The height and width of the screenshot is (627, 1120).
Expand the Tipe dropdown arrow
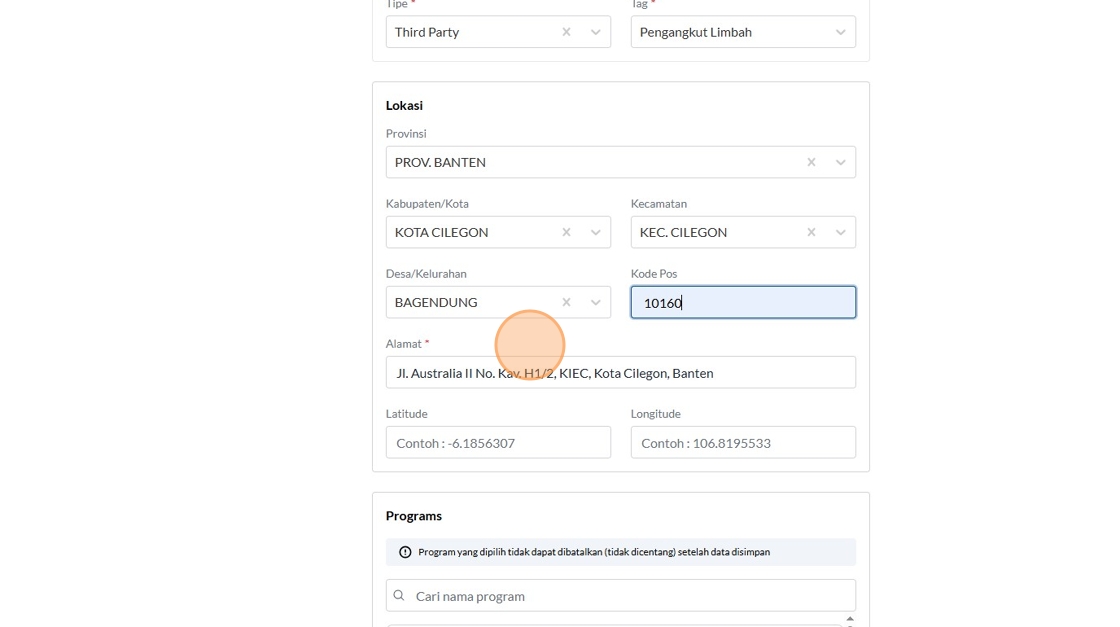tap(596, 32)
